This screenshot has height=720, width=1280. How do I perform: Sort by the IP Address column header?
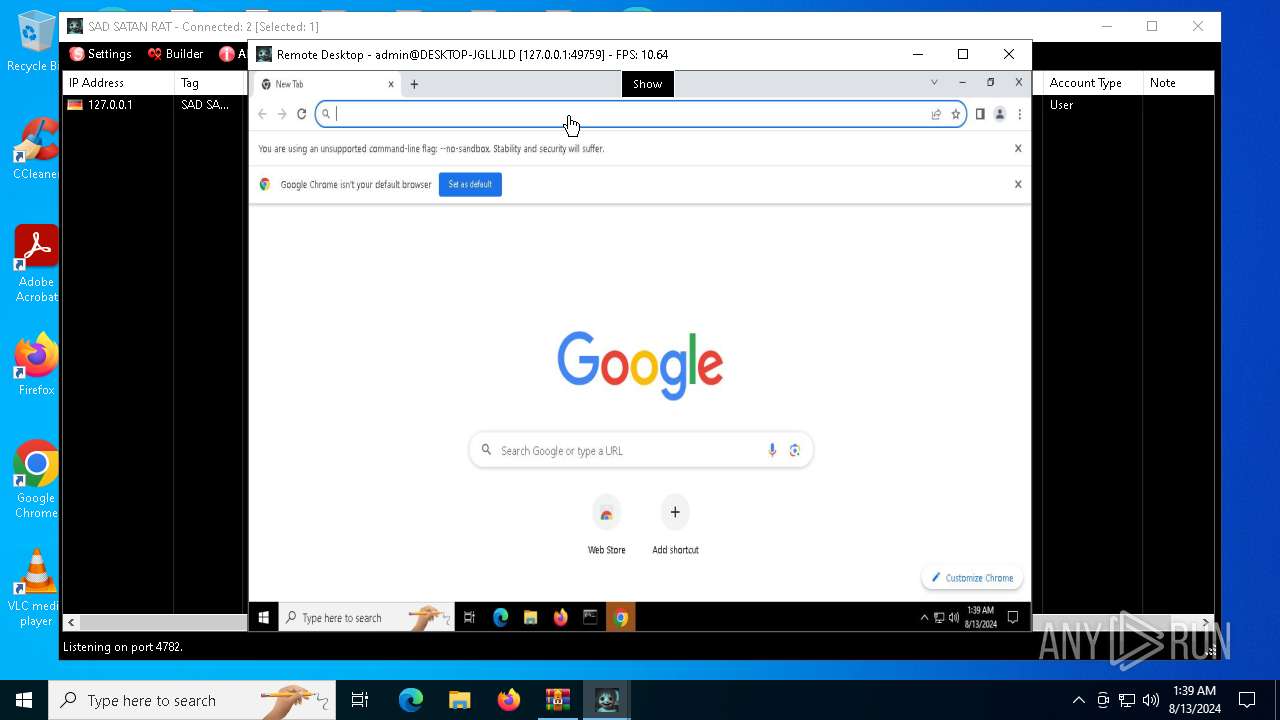[x=118, y=83]
